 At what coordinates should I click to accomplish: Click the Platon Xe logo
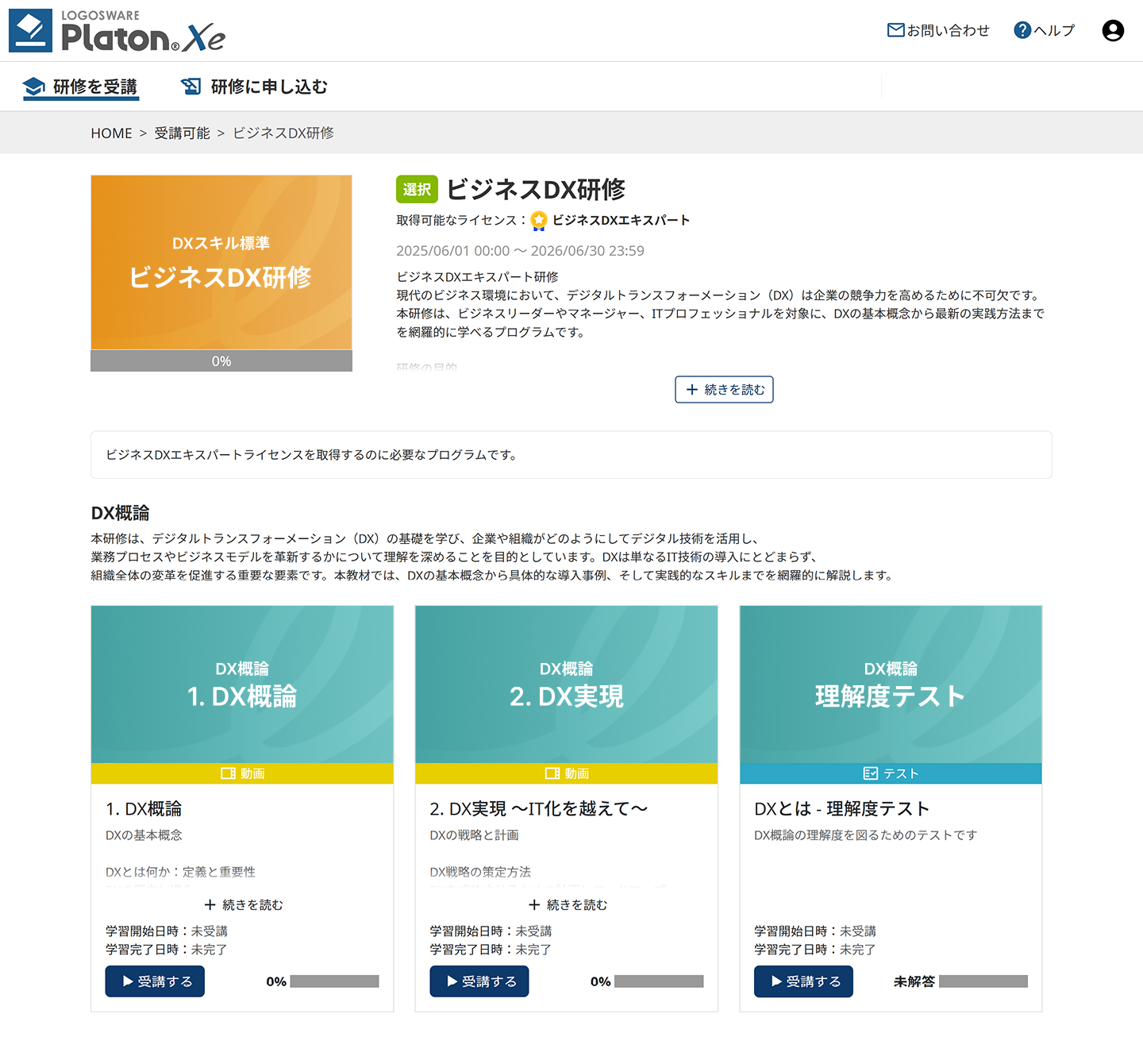click(117, 31)
